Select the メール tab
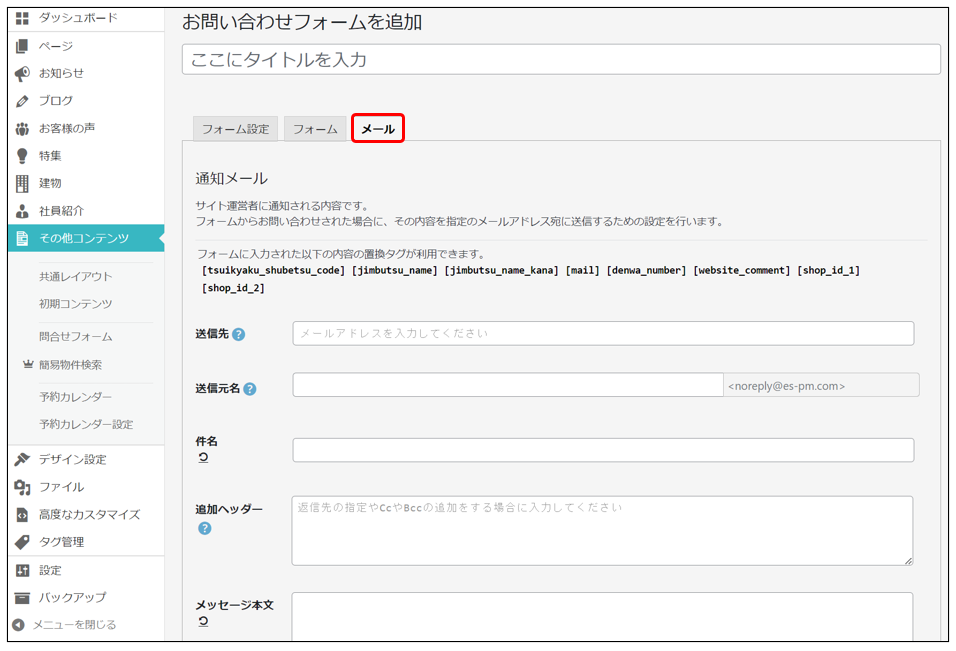956x651 pixels. click(377, 129)
